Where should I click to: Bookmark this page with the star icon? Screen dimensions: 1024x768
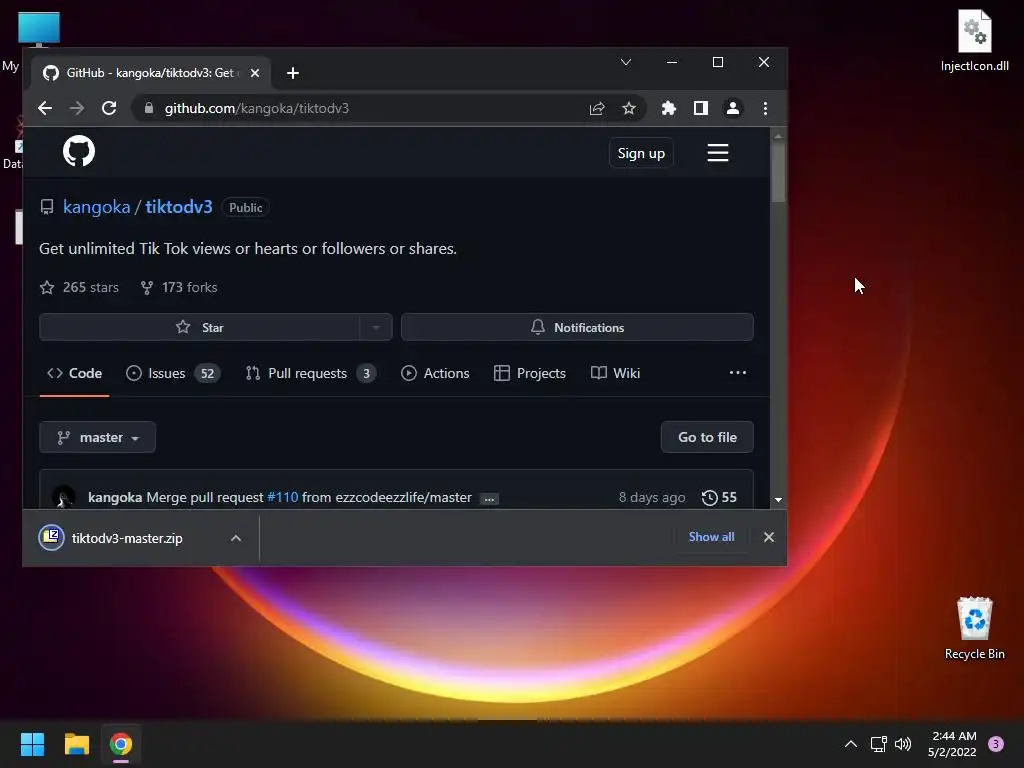click(x=629, y=108)
